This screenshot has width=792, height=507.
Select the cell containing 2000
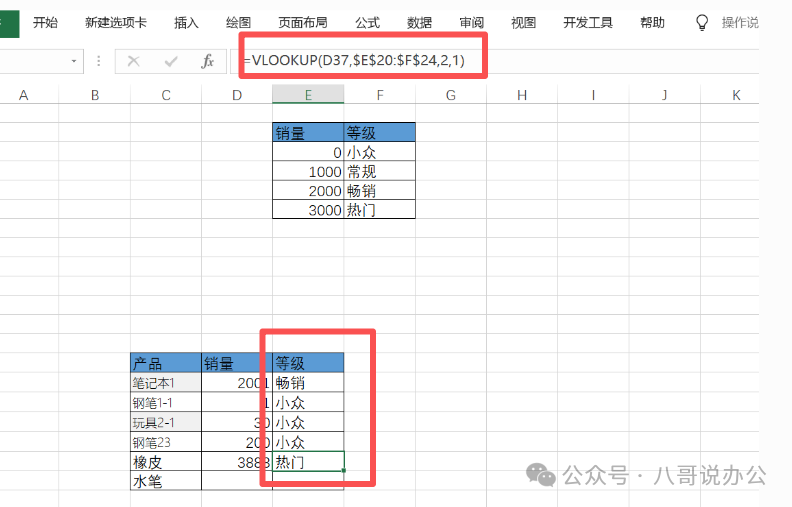click(308, 190)
